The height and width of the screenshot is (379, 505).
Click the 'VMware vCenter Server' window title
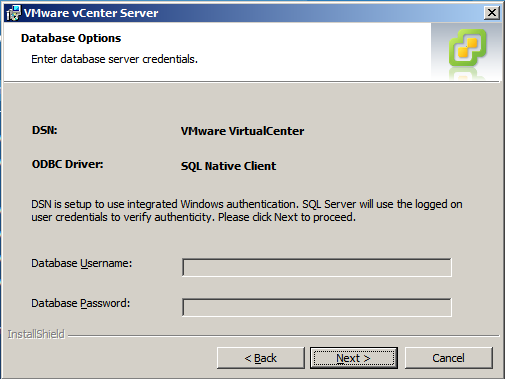pyautogui.click(x=91, y=13)
